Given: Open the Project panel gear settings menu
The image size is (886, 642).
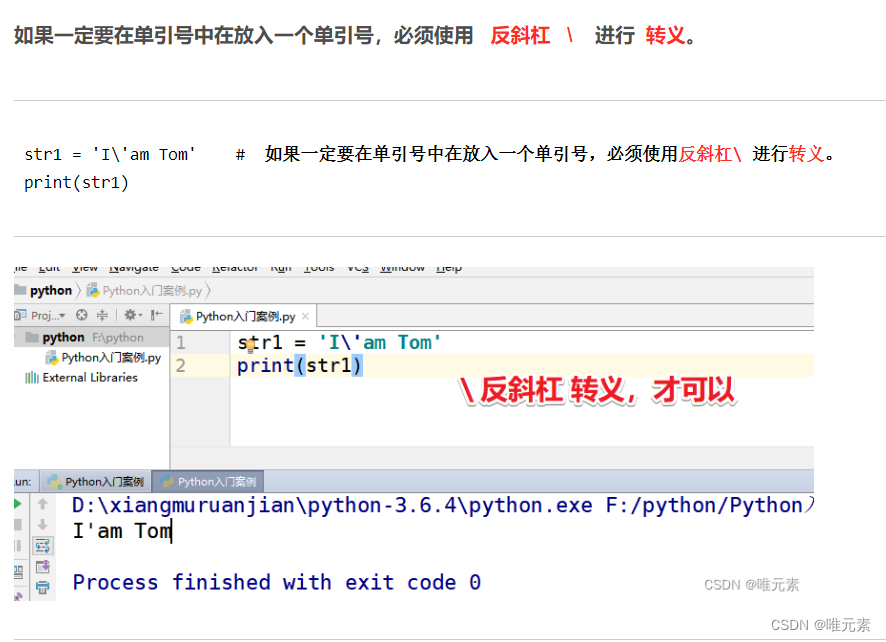Looking at the screenshot, I should pyautogui.click(x=132, y=315).
